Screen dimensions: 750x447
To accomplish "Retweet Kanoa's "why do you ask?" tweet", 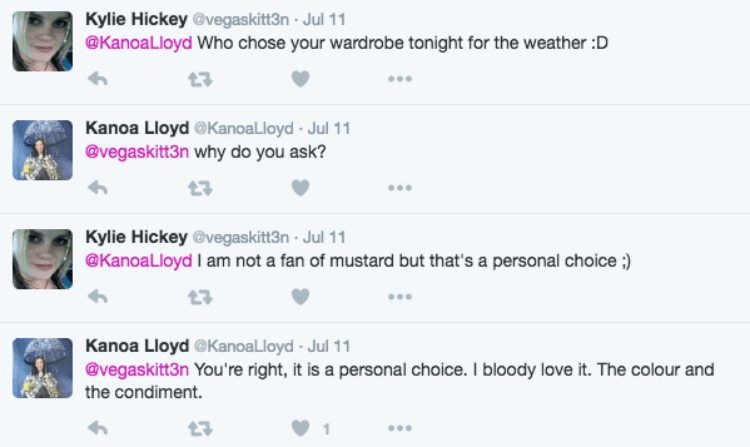I will click(x=199, y=187).
